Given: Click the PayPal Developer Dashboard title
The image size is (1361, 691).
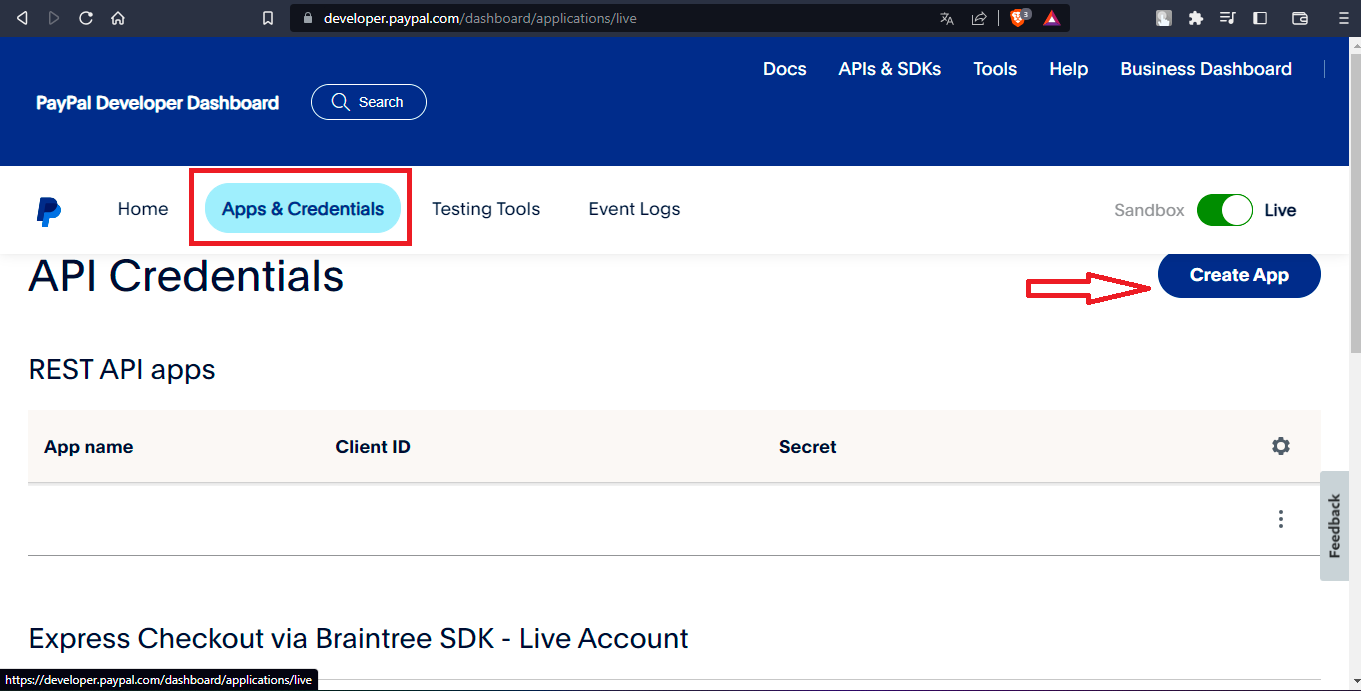Looking at the screenshot, I should point(158,103).
